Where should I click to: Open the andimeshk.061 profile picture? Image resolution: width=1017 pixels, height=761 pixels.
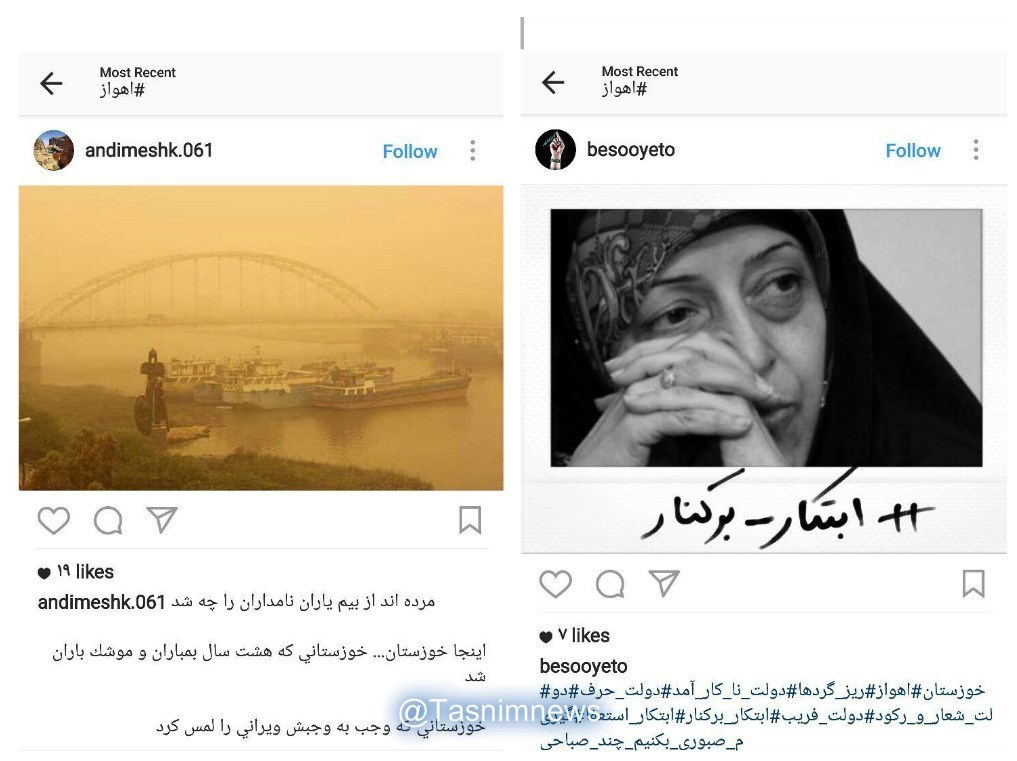[53, 150]
